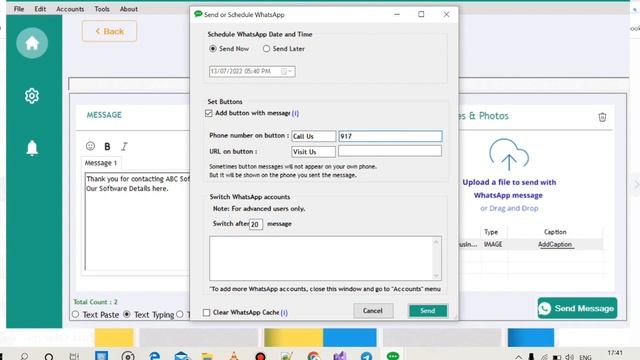The image size is (640, 360).
Task: Open info tooltip beside Clear WhatsApp Cache
Action: pos(284,312)
